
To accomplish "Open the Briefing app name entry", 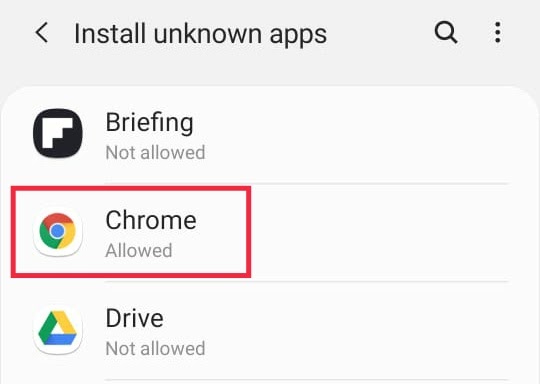I will tap(149, 123).
